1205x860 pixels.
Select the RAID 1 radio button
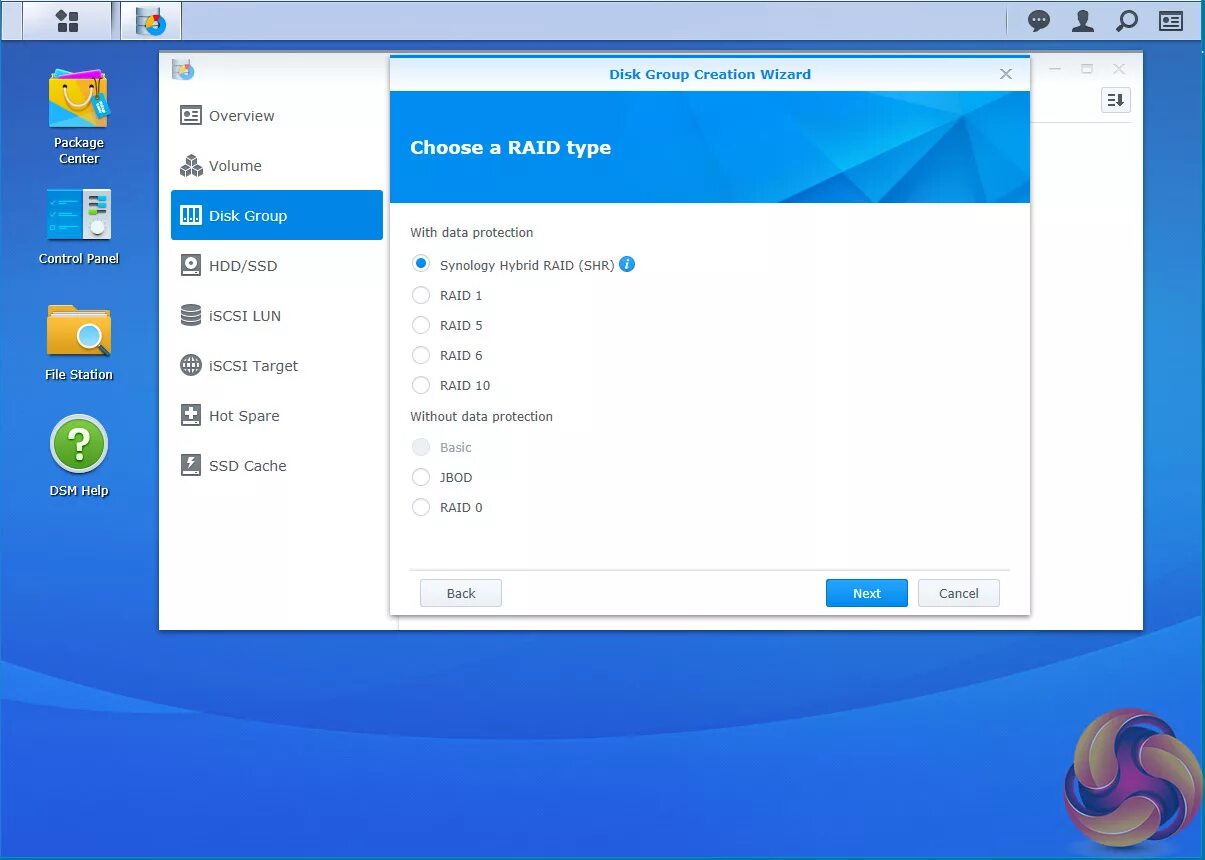tap(421, 295)
